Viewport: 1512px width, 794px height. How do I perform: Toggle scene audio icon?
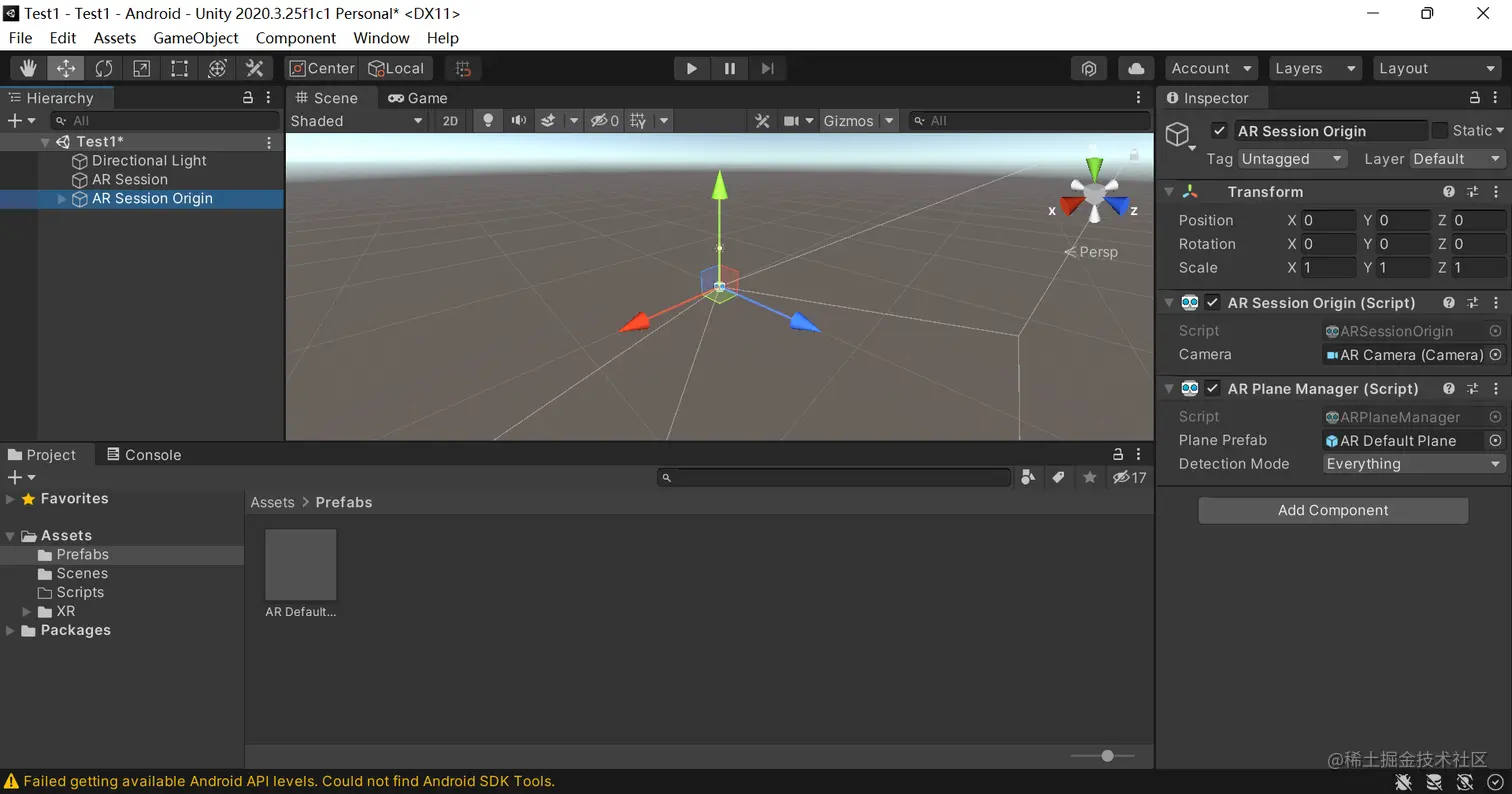click(518, 121)
